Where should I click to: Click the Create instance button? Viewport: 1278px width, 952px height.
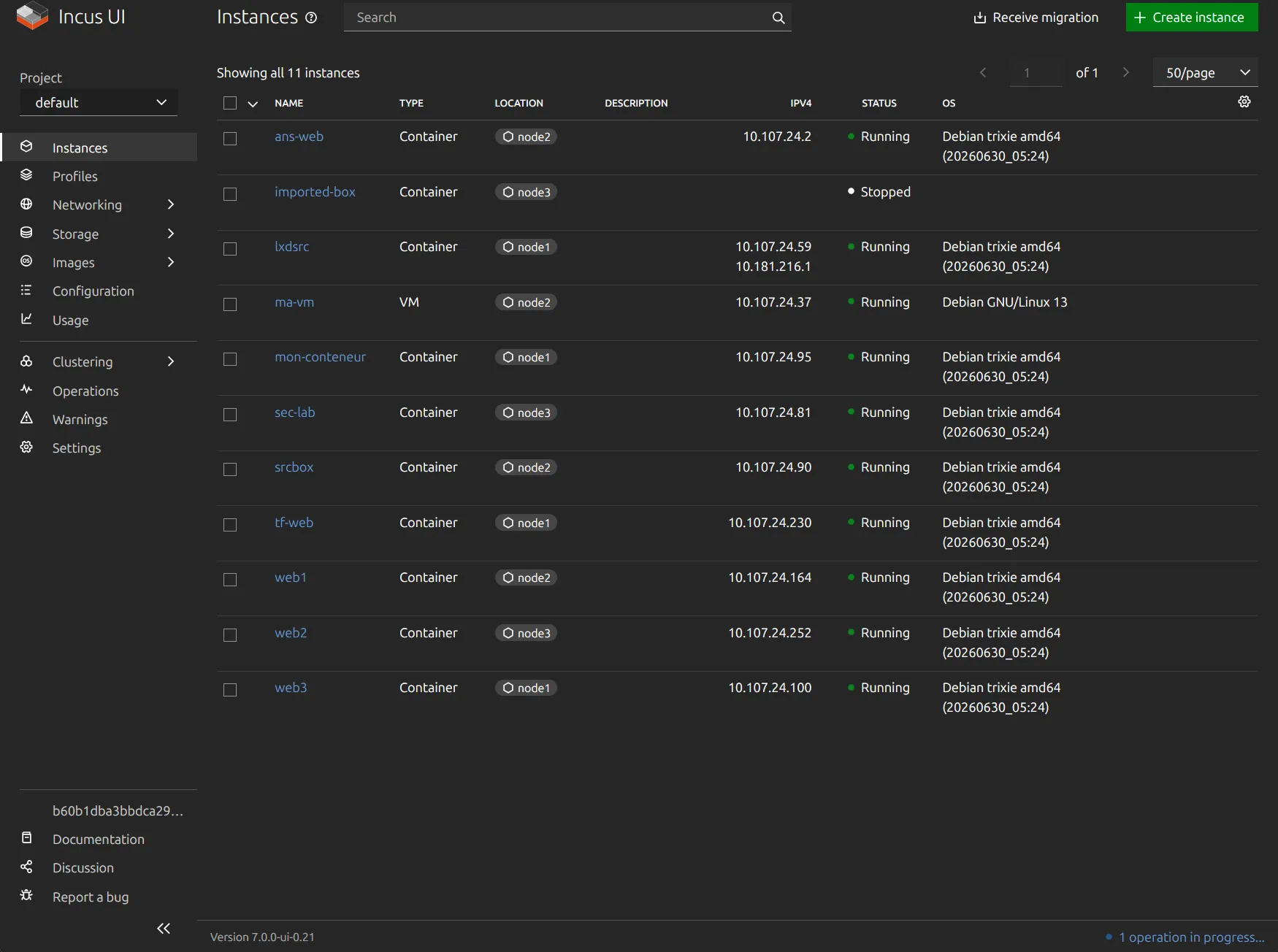1192,18
